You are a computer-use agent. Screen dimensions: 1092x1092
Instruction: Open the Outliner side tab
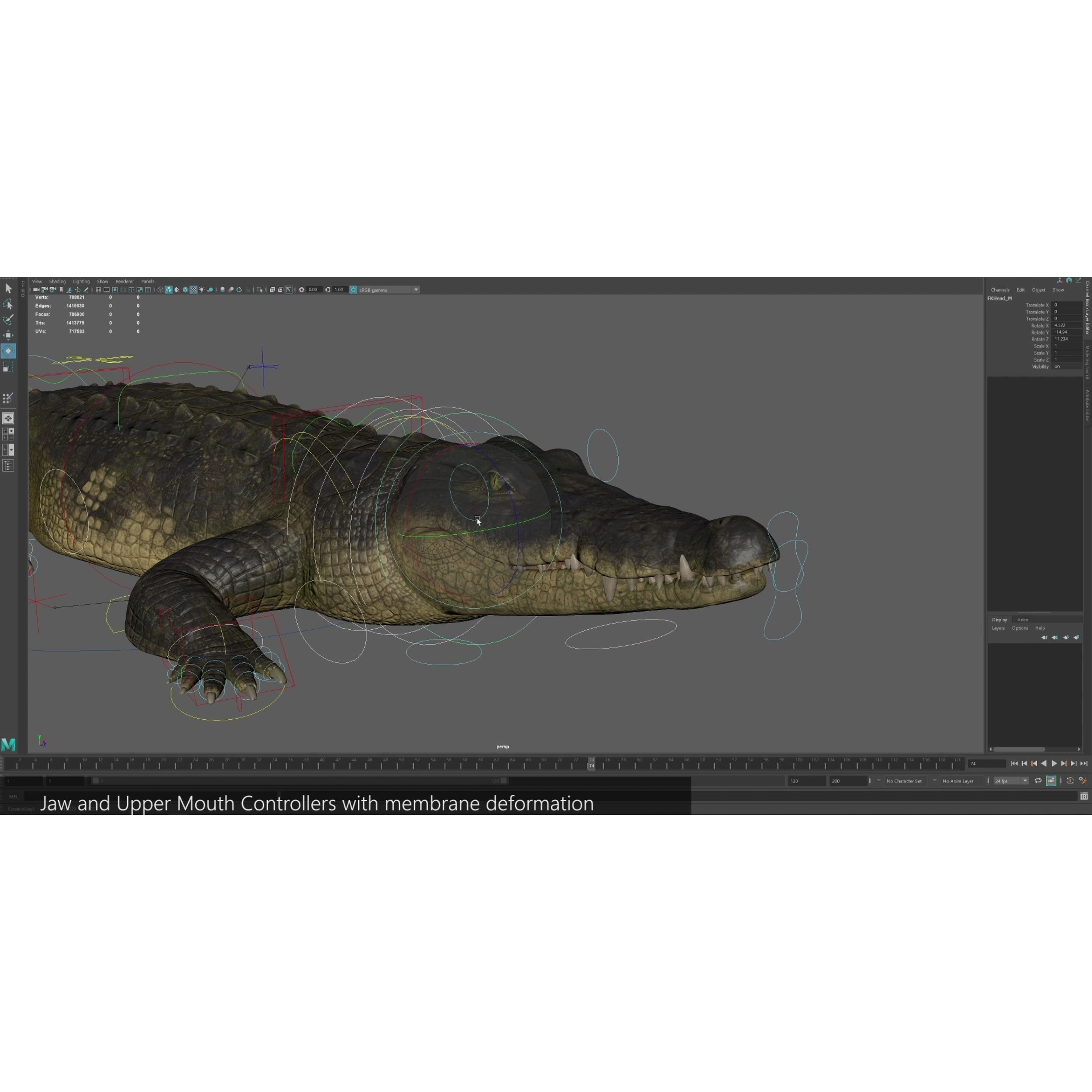pos(23,289)
